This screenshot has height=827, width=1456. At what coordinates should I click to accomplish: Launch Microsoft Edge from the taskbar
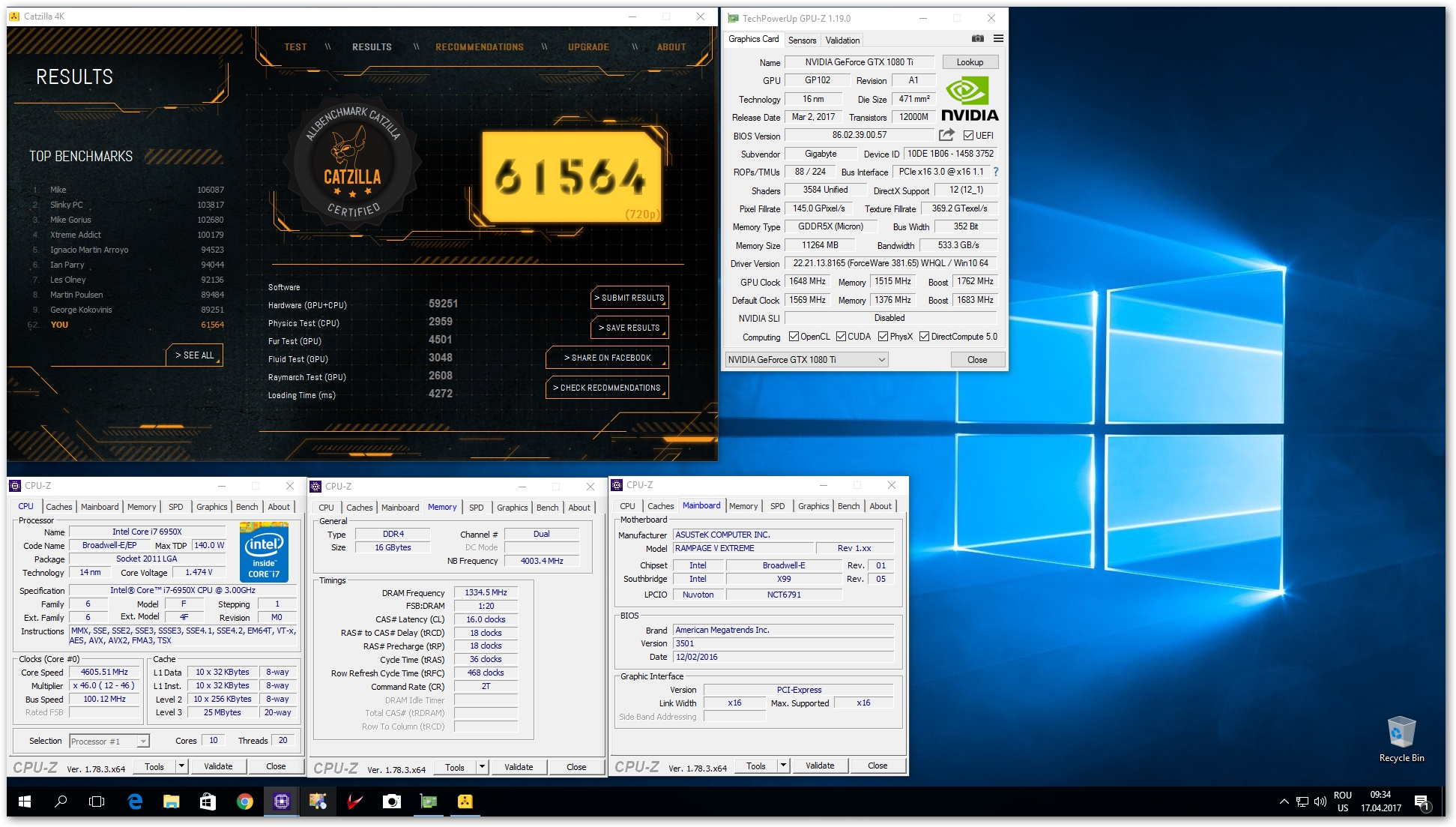[135, 802]
